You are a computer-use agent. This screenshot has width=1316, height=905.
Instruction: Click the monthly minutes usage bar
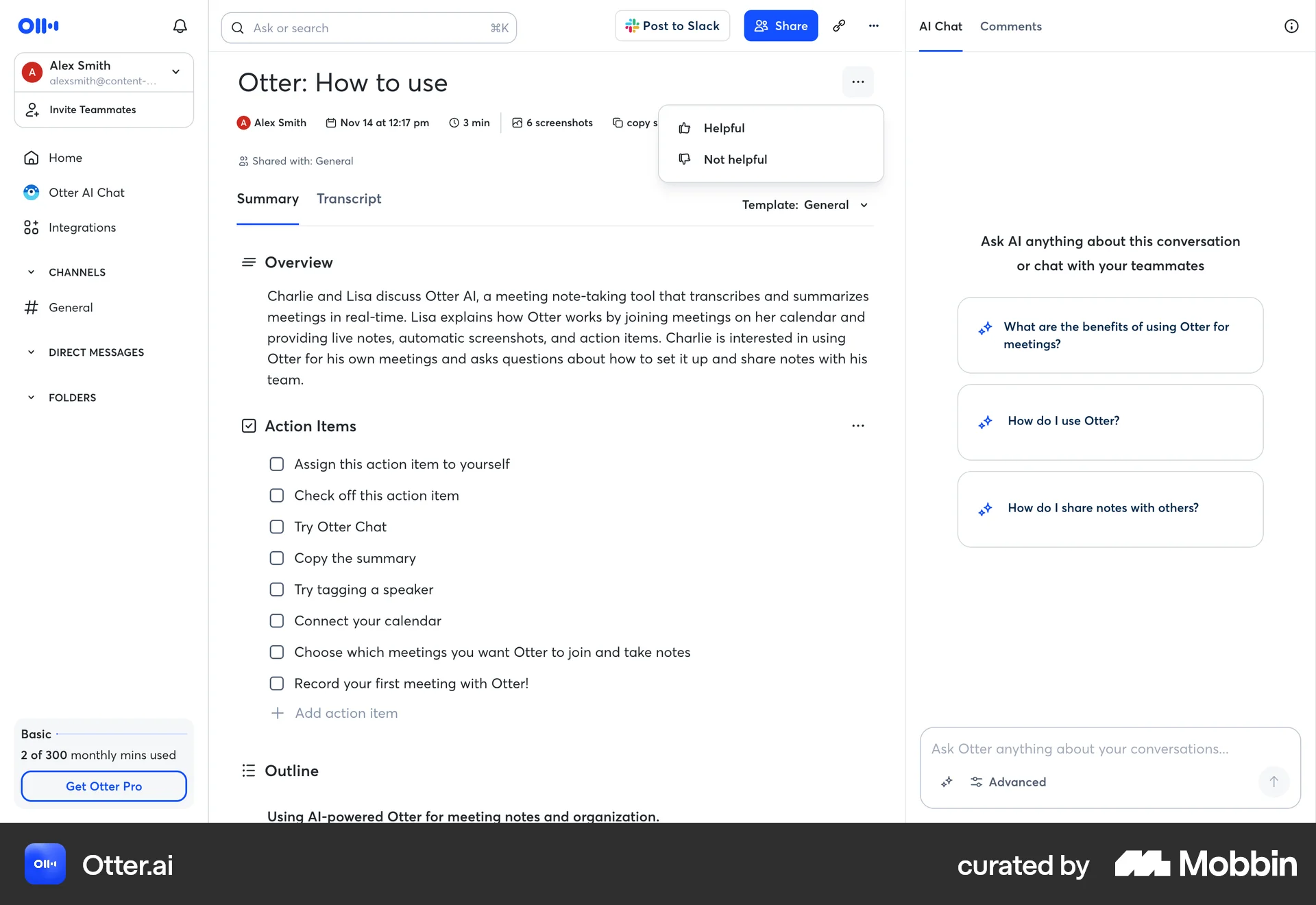click(122, 734)
